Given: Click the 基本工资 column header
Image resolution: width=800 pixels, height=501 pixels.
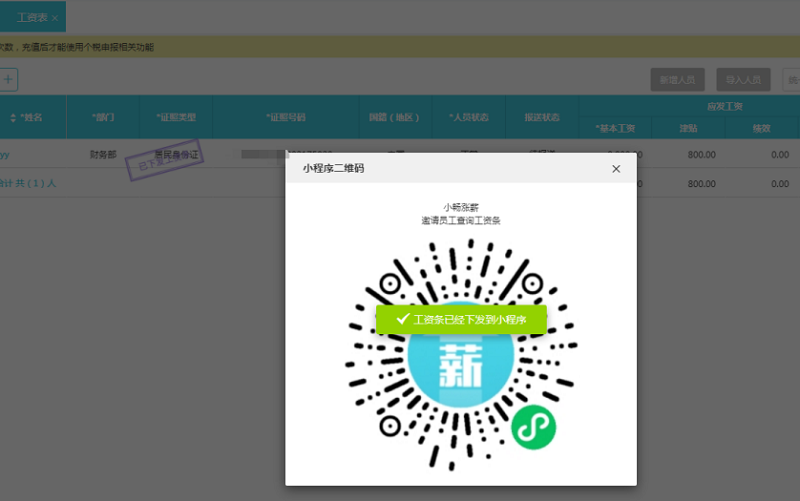Looking at the screenshot, I should click(x=615, y=129).
